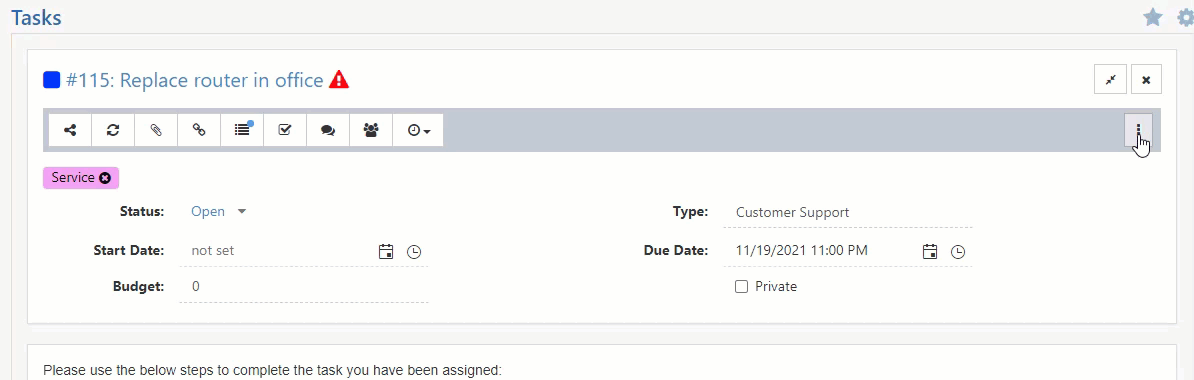Image resolution: width=1194 pixels, height=380 pixels.
Task: Enable the Private checkbox
Action: point(741,286)
